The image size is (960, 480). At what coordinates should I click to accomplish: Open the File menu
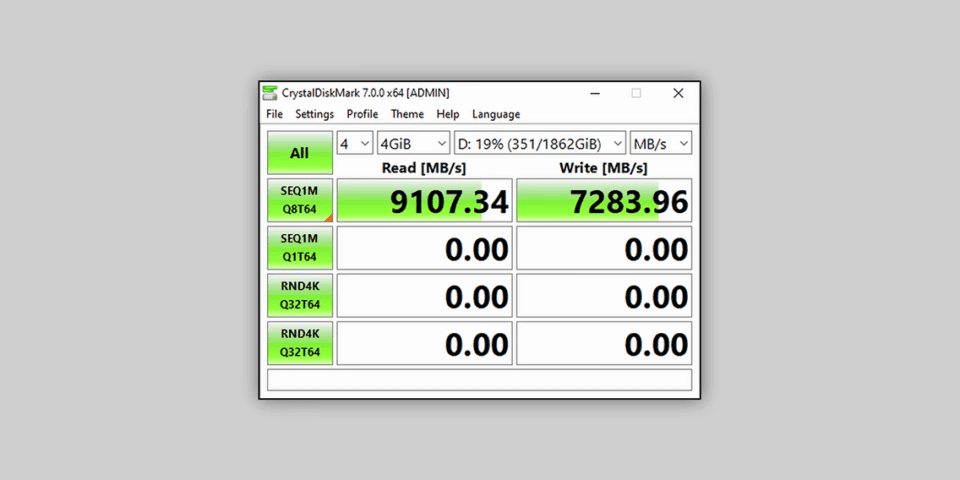(x=274, y=114)
